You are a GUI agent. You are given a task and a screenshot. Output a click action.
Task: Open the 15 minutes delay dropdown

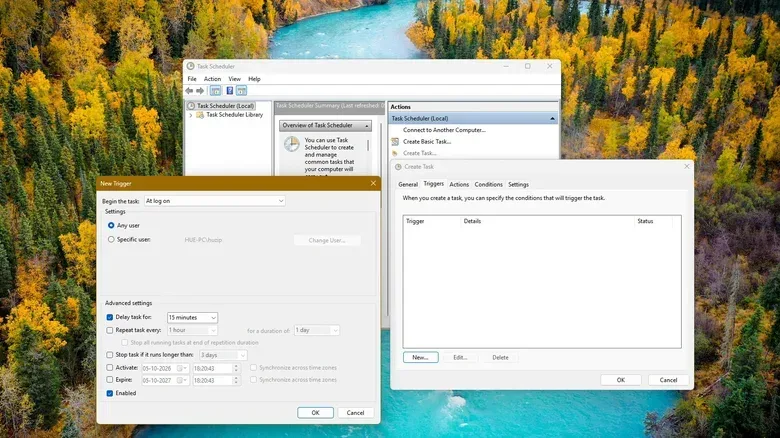(x=192, y=318)
